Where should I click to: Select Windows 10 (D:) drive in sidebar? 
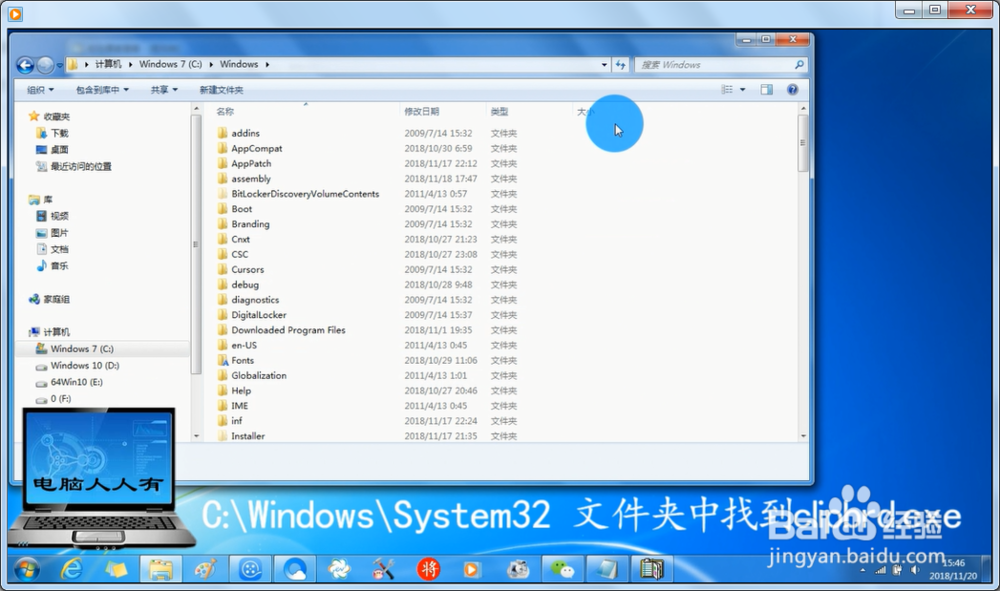84,365
